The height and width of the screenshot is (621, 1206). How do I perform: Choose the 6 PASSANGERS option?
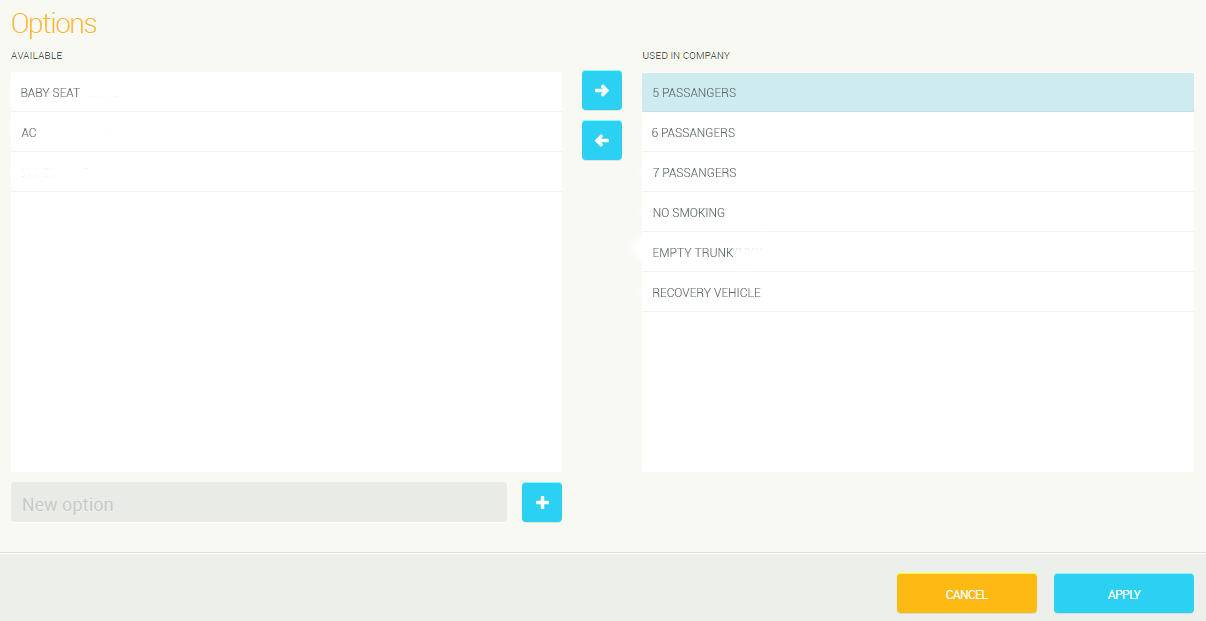coord(693,133)
